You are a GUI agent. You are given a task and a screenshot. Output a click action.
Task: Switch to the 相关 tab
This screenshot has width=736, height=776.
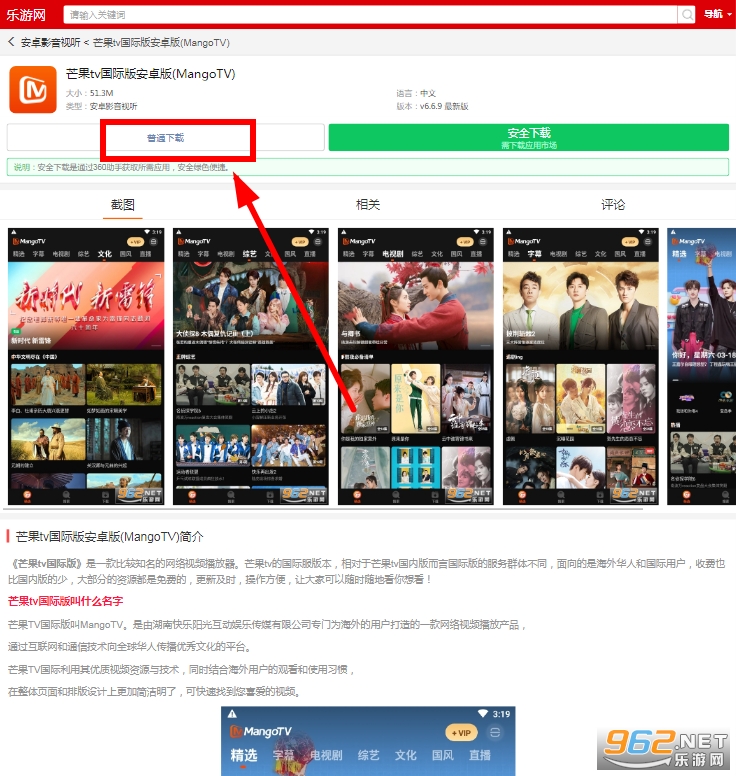coord(368,204)
